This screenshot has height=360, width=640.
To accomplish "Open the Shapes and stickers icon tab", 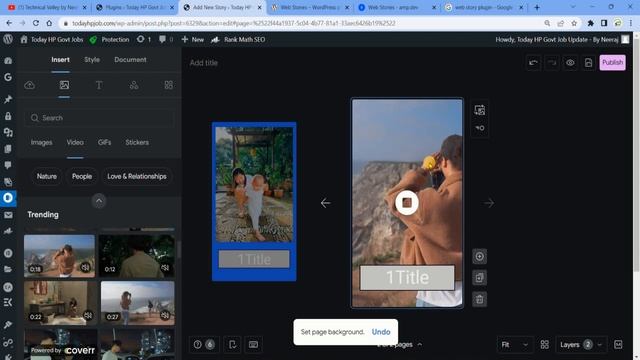I will (x=134, y=85).
